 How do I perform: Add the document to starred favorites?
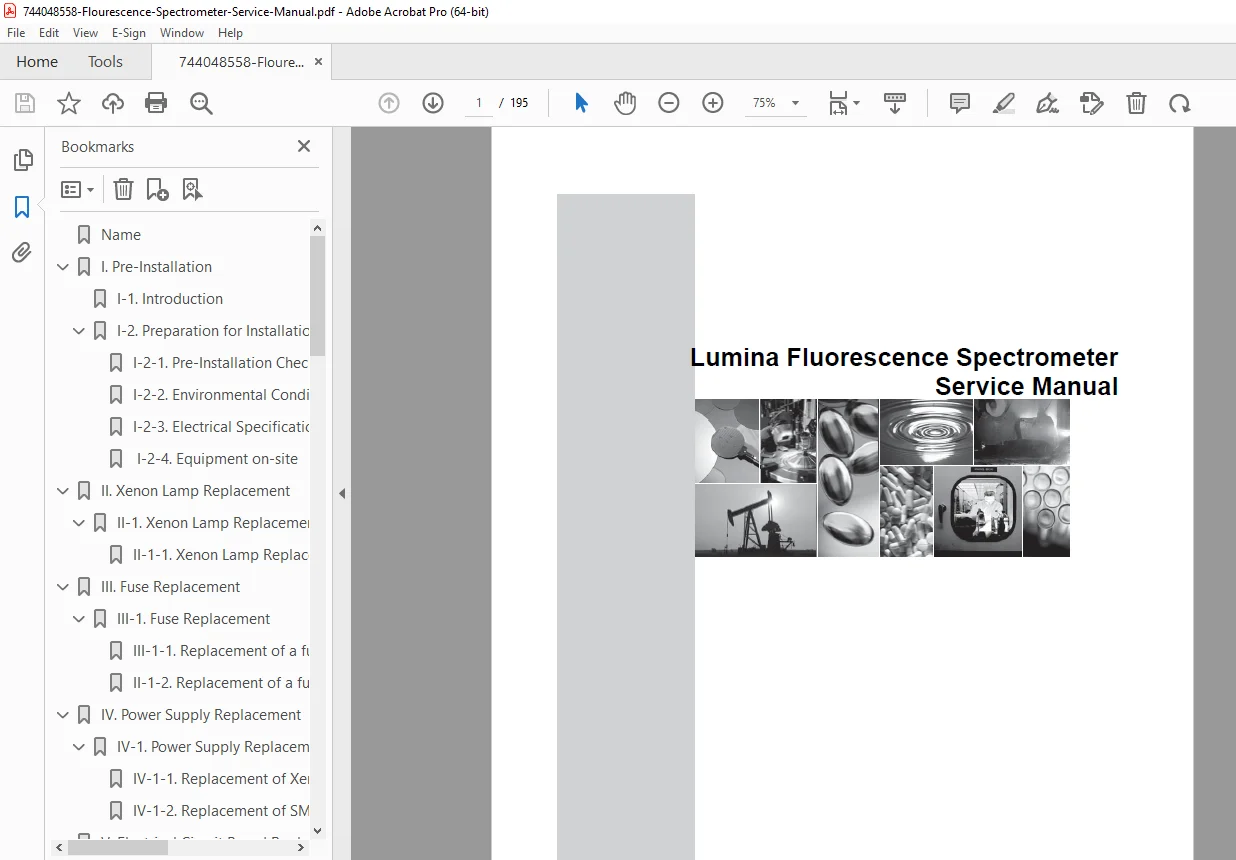[69, 103]
